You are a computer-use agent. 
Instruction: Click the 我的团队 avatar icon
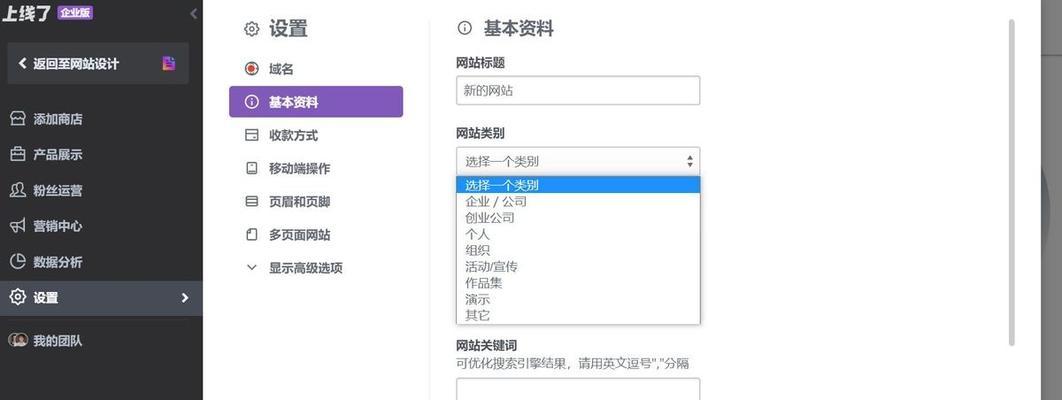tap(18, 340)
